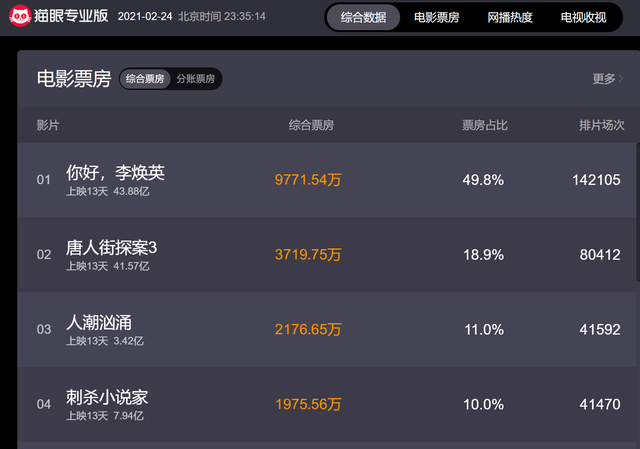640x449 pixels.
Task: Click the 票房占比 column header
Action: point(485,125)
